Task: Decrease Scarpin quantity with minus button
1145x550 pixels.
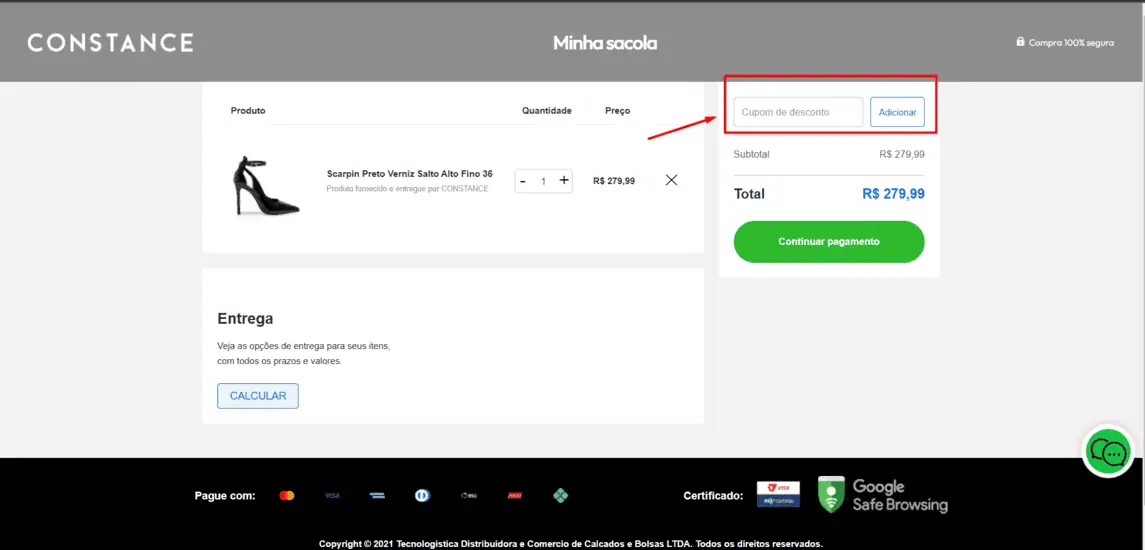Action: (x=523, y=180)
